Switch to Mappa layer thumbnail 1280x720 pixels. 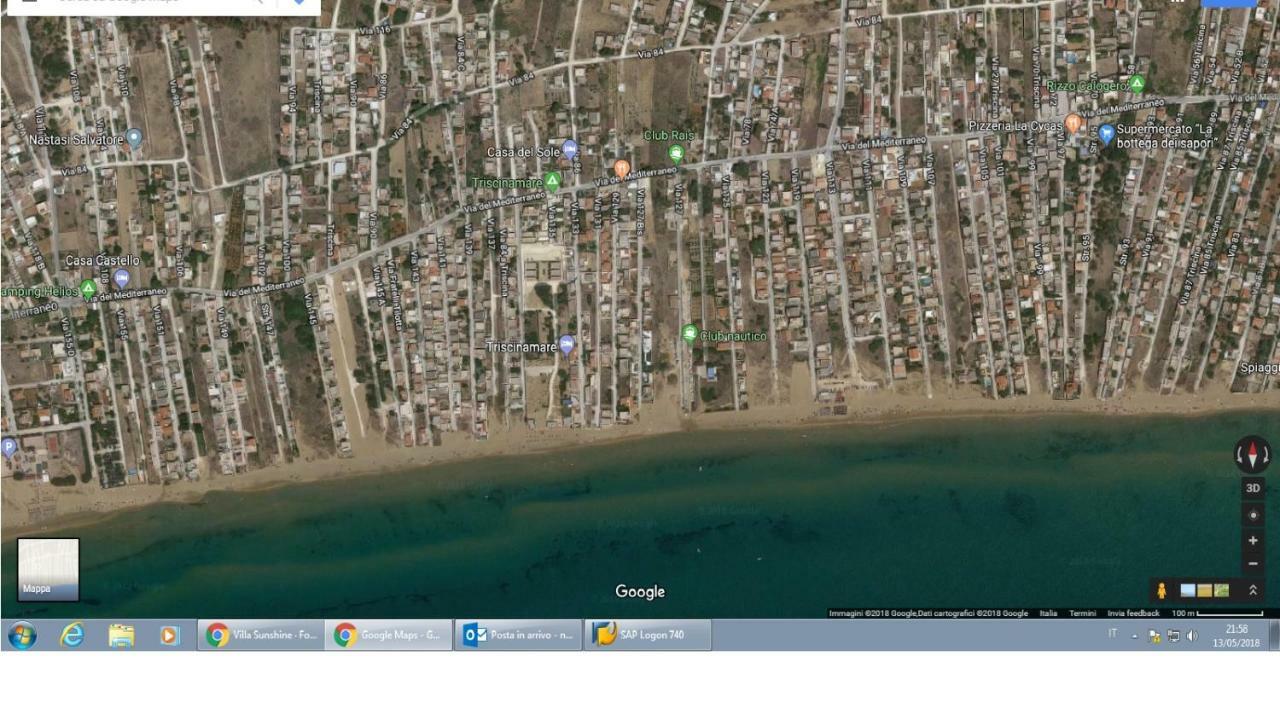[x=48, y=570]
